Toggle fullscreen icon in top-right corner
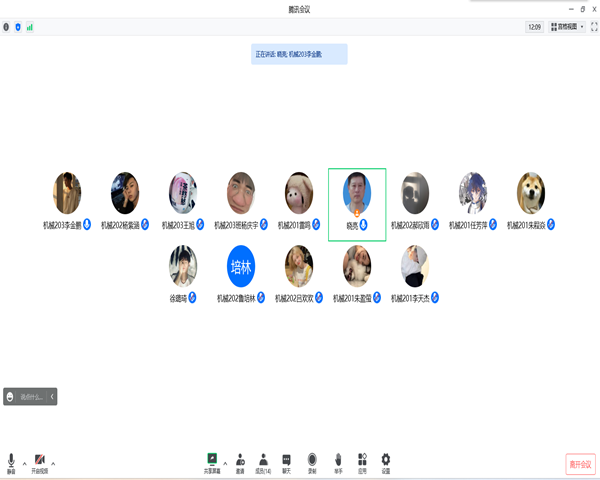Viewport: 600px width, 480px height. pyautogui.click(x=594, y=27)
